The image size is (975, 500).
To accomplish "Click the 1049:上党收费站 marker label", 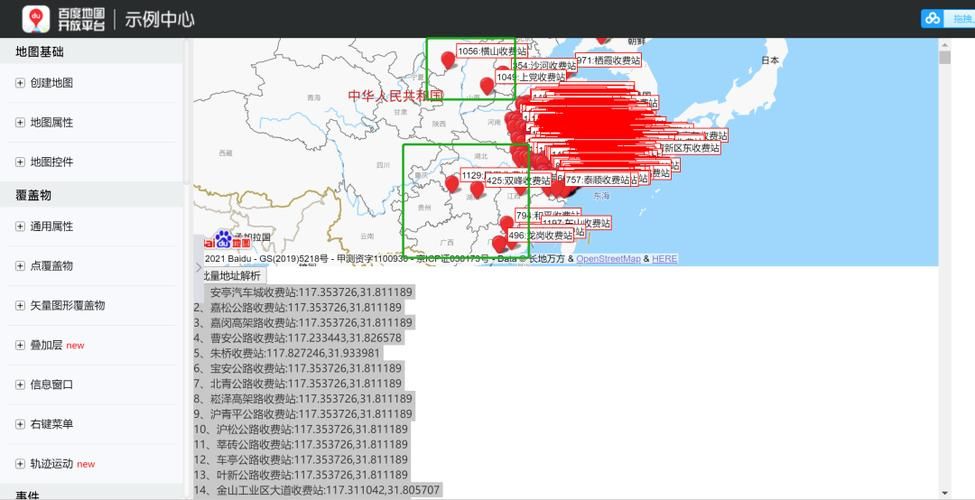I will click(x=531, y=77).
